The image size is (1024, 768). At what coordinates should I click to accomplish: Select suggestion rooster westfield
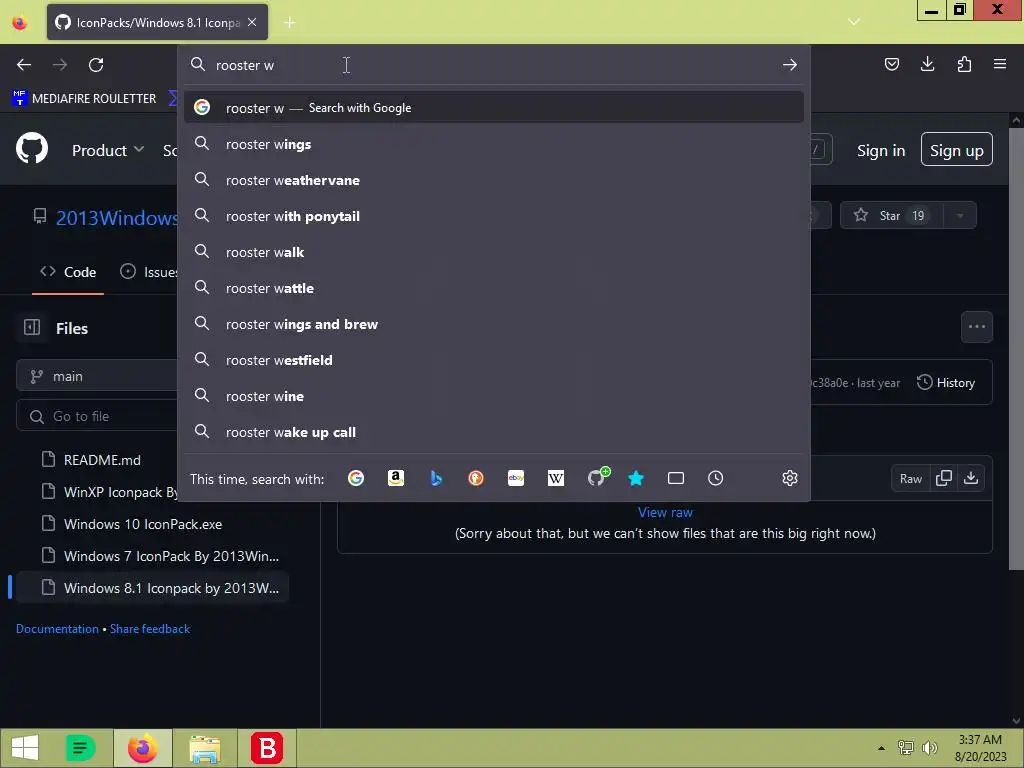click(x=493, y=360)
